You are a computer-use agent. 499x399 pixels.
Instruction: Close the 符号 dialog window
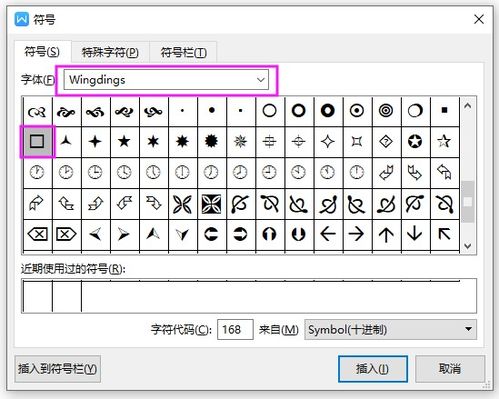pos(479,19)
